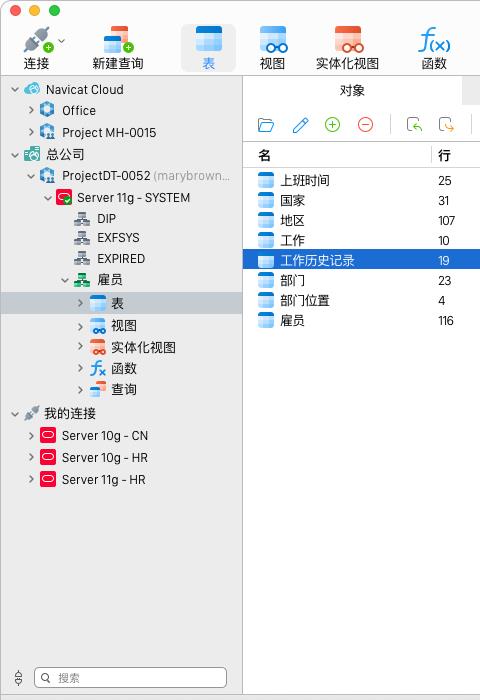Open 新建查询 new query

click(x=118, y=48)
